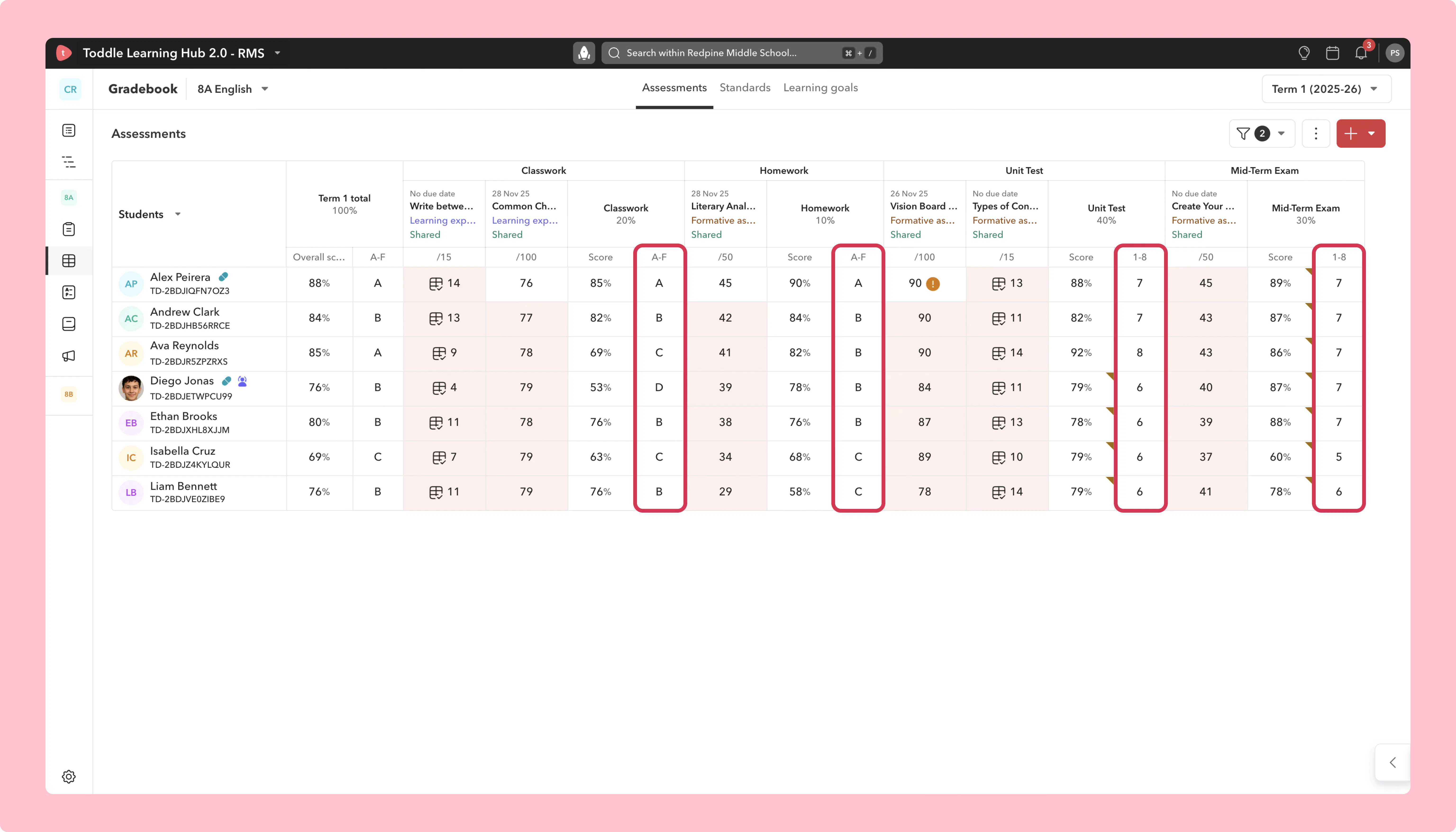
Task: Switch to the Learning goals tab
Action: pyautogui.click(x=821, y=88)
